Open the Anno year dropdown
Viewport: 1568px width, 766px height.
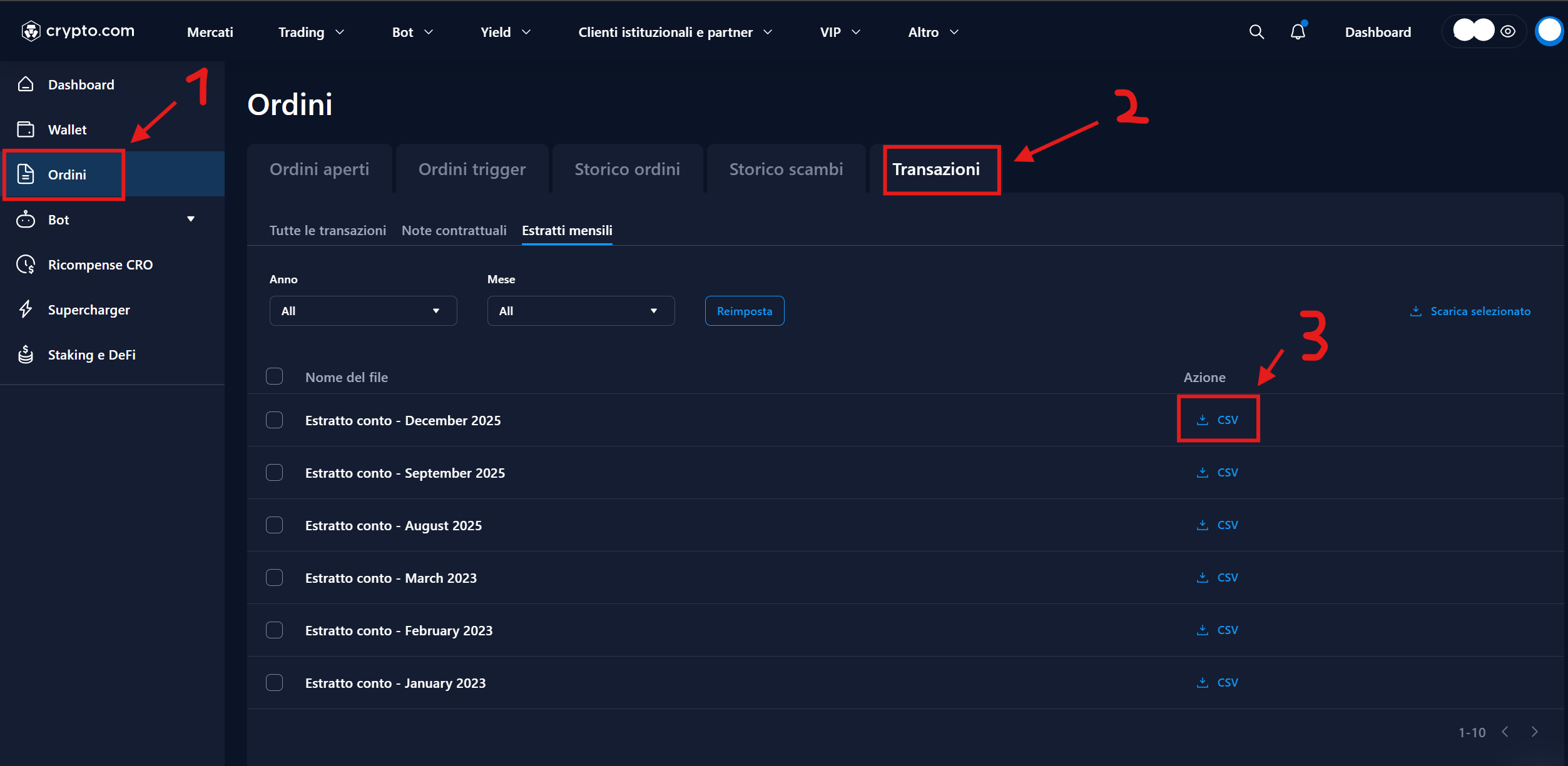point(363,311)
